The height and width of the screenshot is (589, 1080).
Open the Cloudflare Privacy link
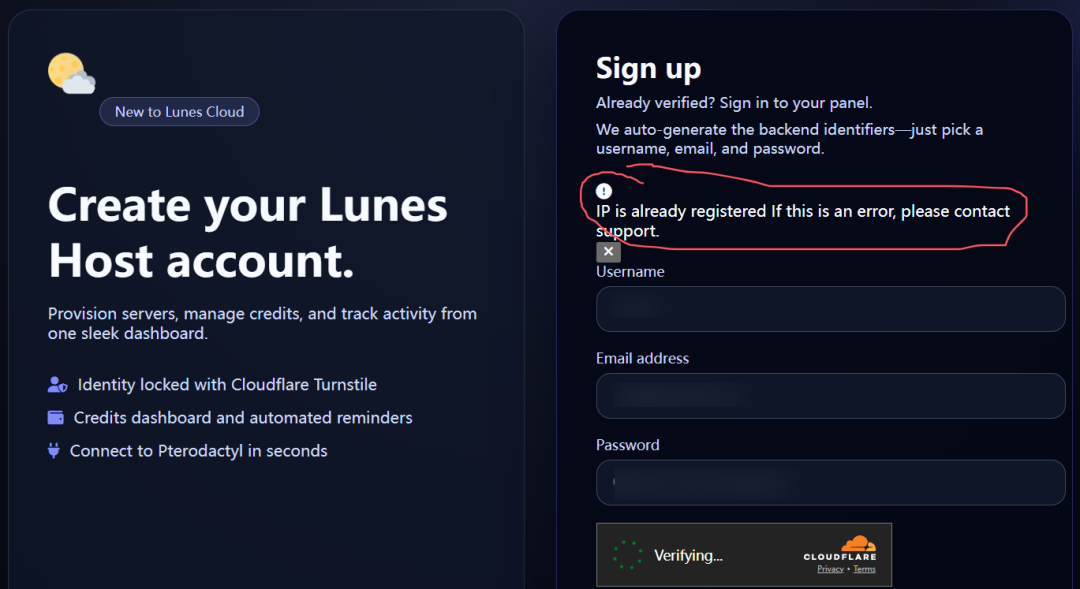(830, 569)
